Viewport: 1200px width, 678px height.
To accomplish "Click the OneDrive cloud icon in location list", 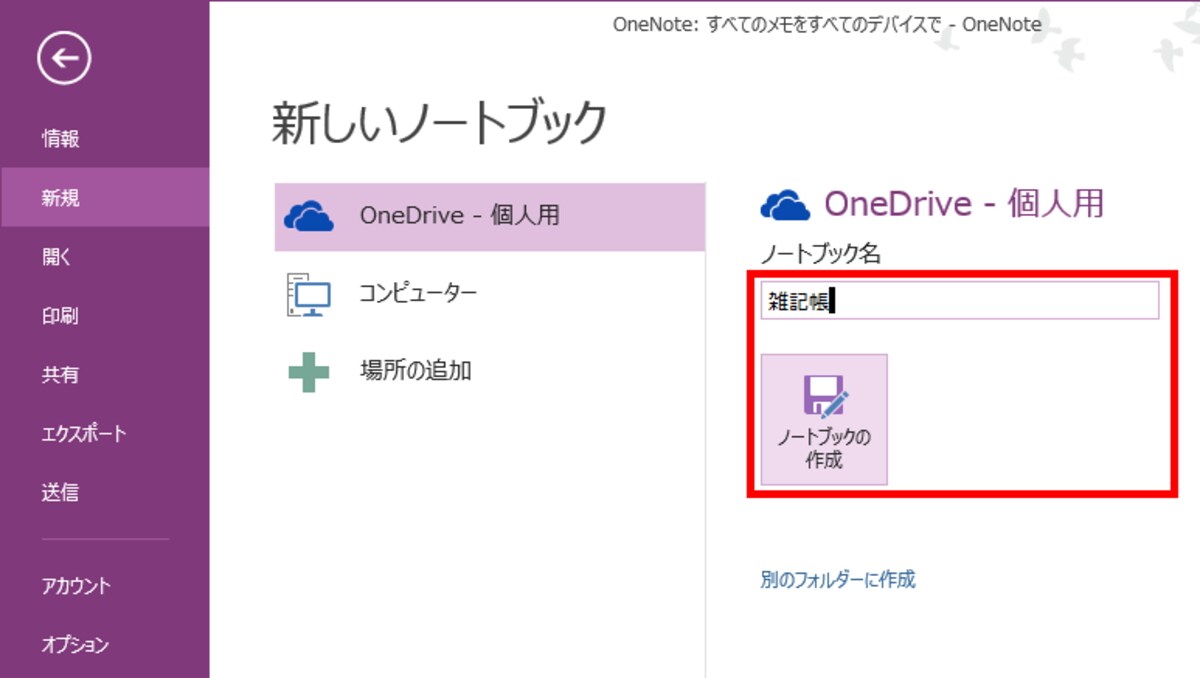I will pyautogui.click(x=309, y=216).
